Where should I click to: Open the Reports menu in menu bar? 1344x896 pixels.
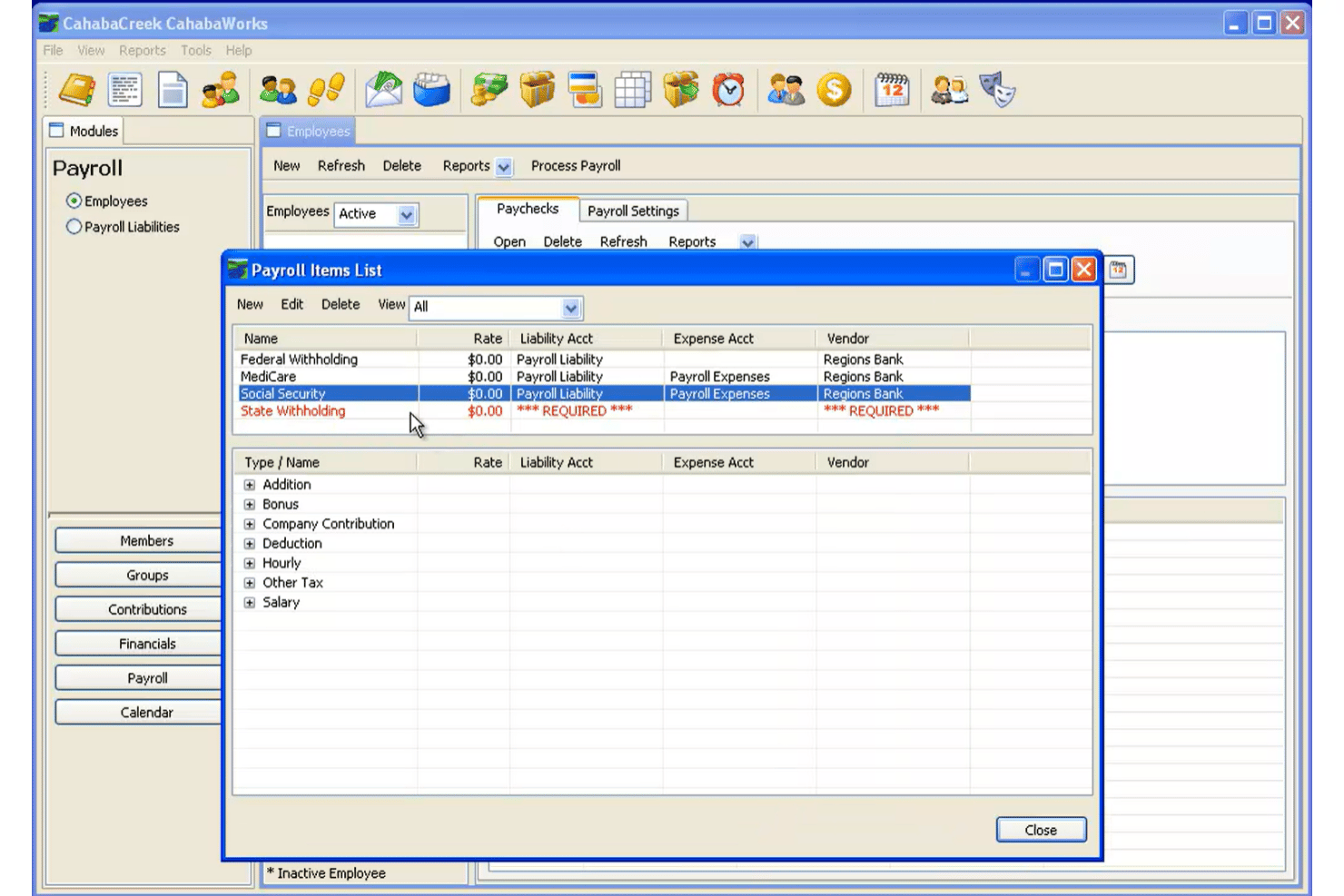click(x=143, y=51)
